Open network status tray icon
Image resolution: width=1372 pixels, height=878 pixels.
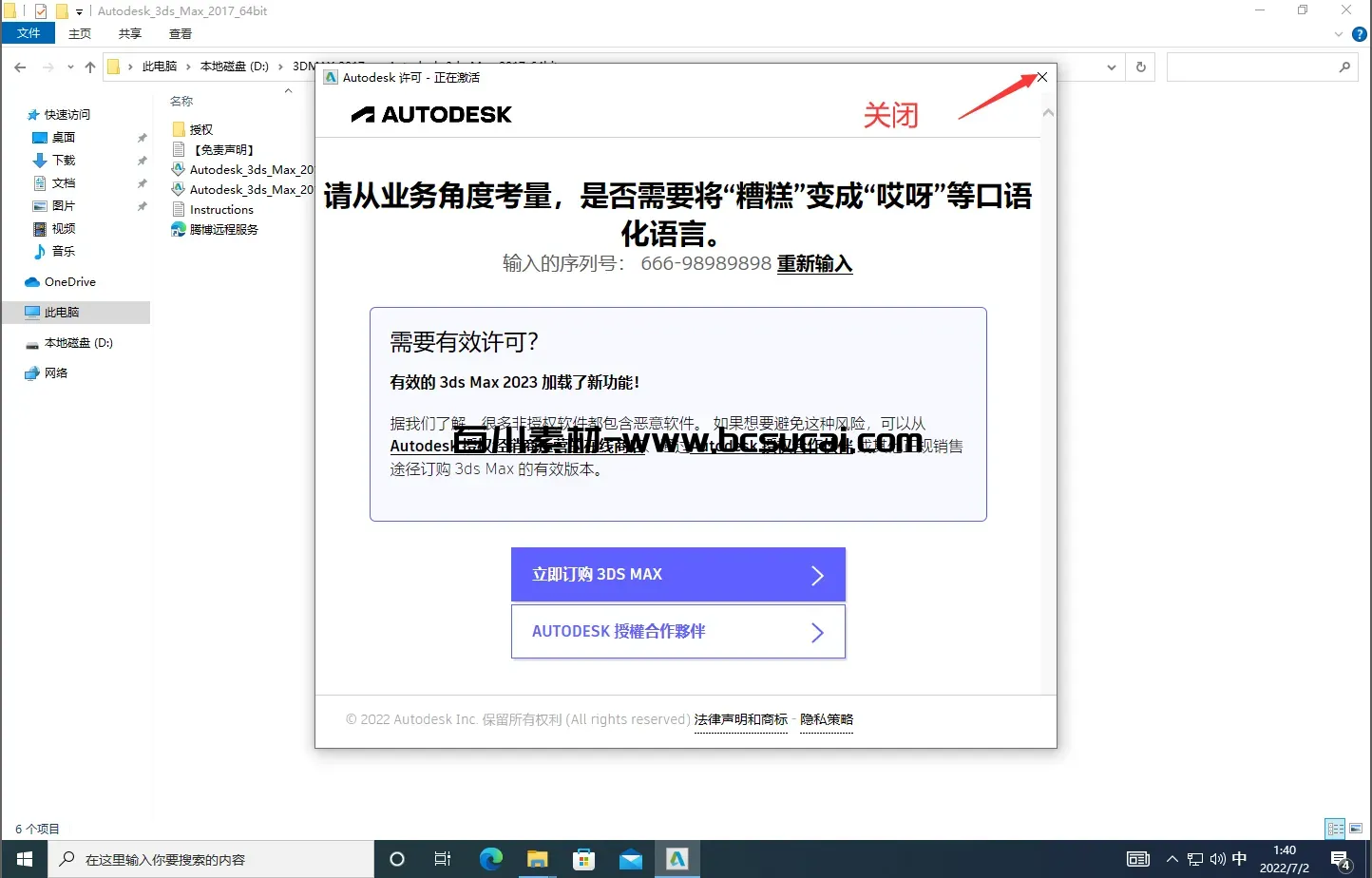click(x=1195, y=859)
